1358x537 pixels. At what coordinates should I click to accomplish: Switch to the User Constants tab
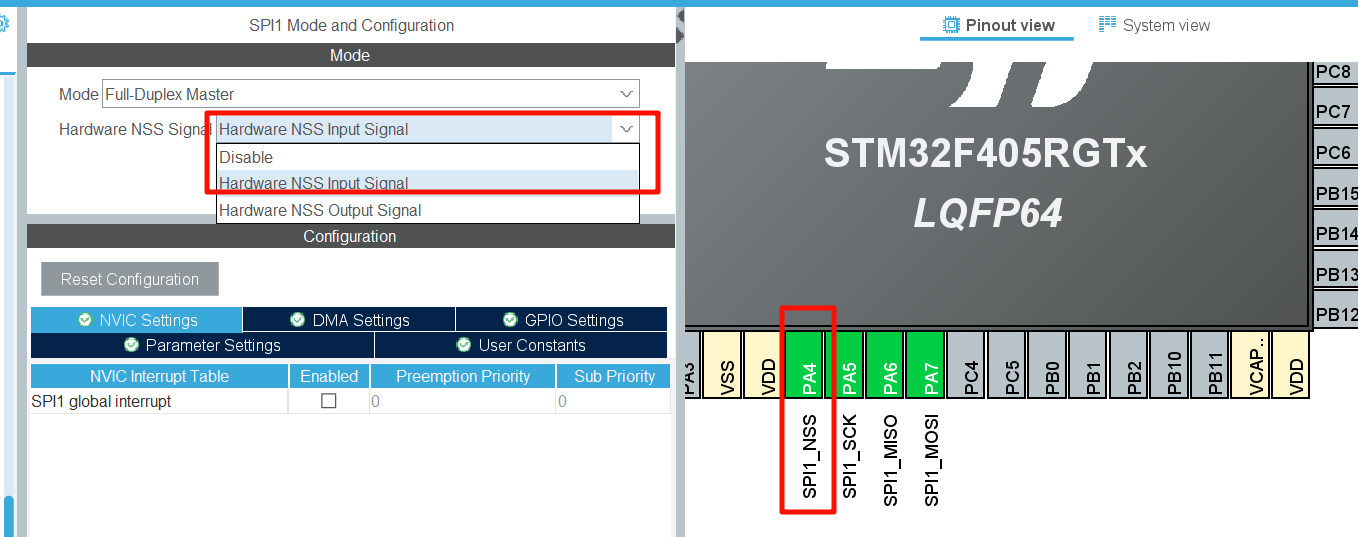pos(521,345)
